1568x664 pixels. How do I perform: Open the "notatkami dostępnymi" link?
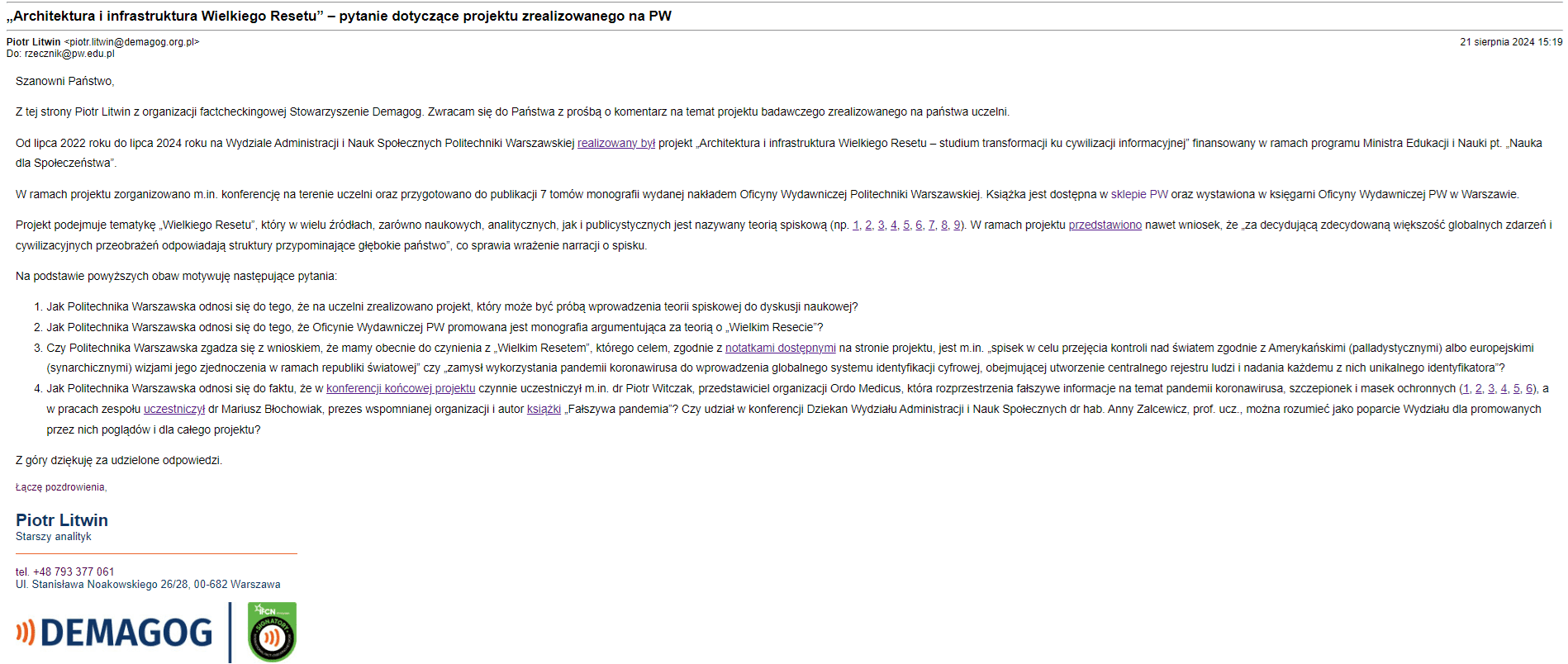tap(781, 348)
